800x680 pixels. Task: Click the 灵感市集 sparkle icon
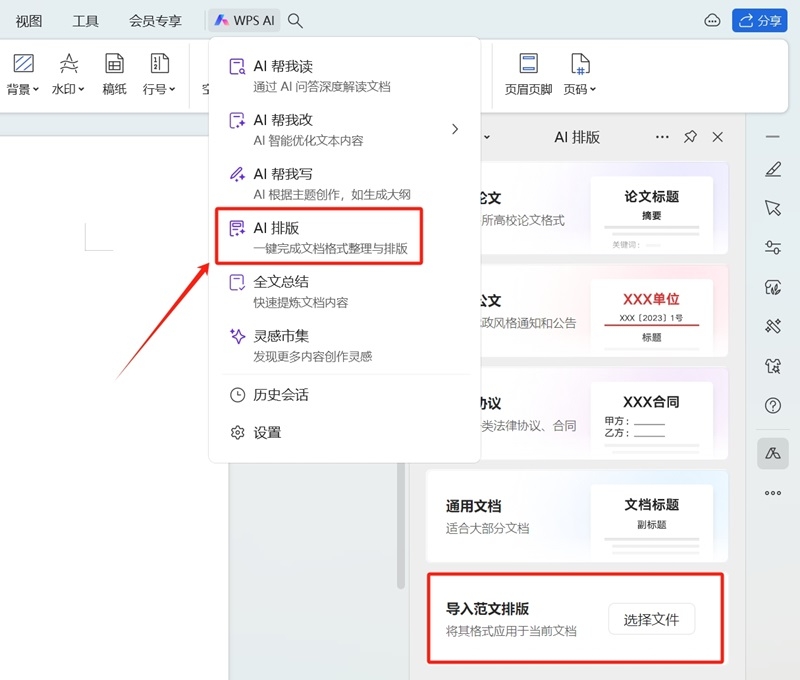pos(237,336)
